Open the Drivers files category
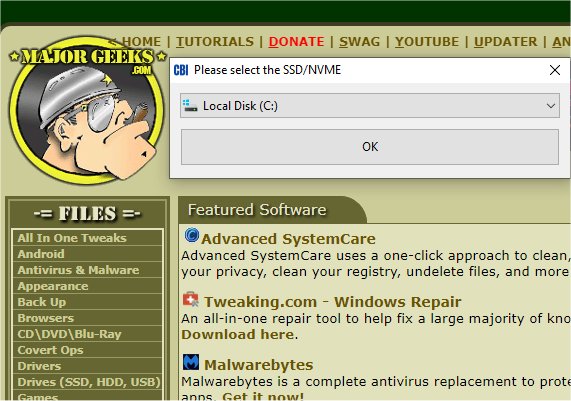Screen dimensions: 571x401 (87, 366)
